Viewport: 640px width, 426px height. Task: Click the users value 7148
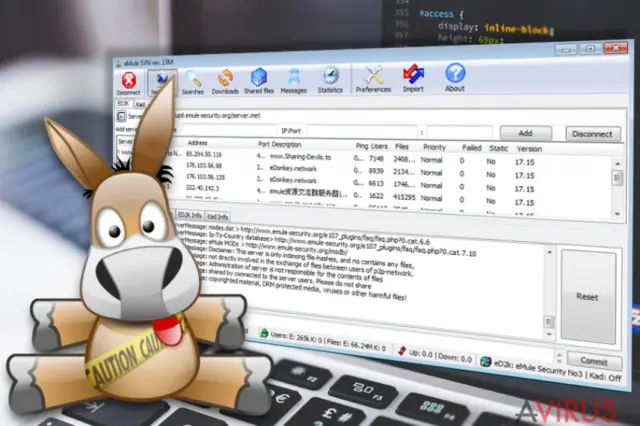[376, 158]
